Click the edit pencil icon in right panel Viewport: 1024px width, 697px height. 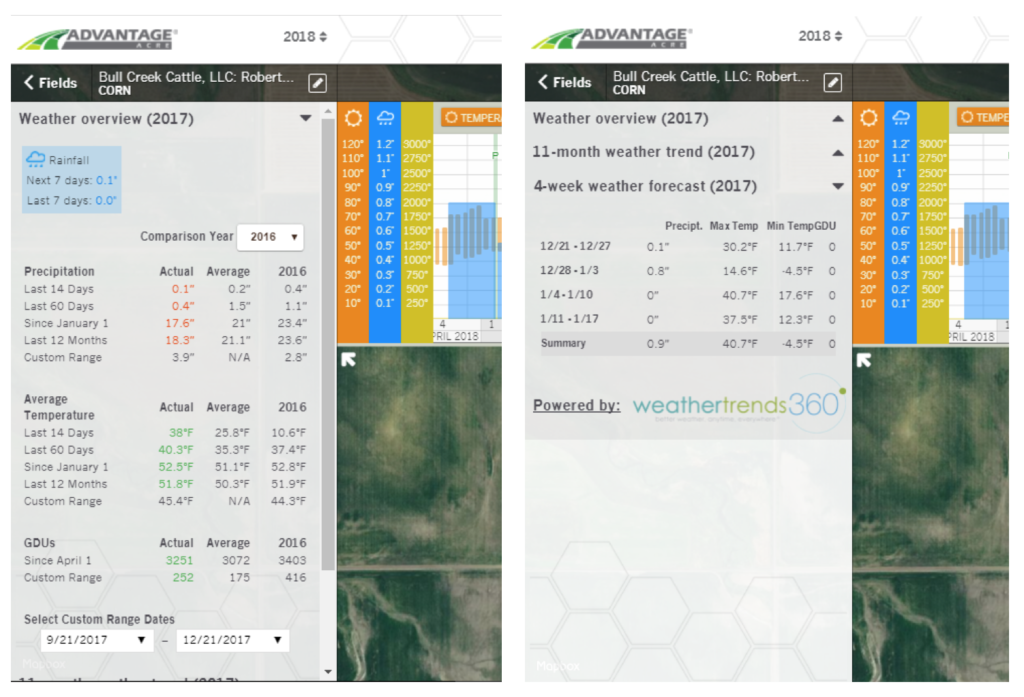(832, 83)
